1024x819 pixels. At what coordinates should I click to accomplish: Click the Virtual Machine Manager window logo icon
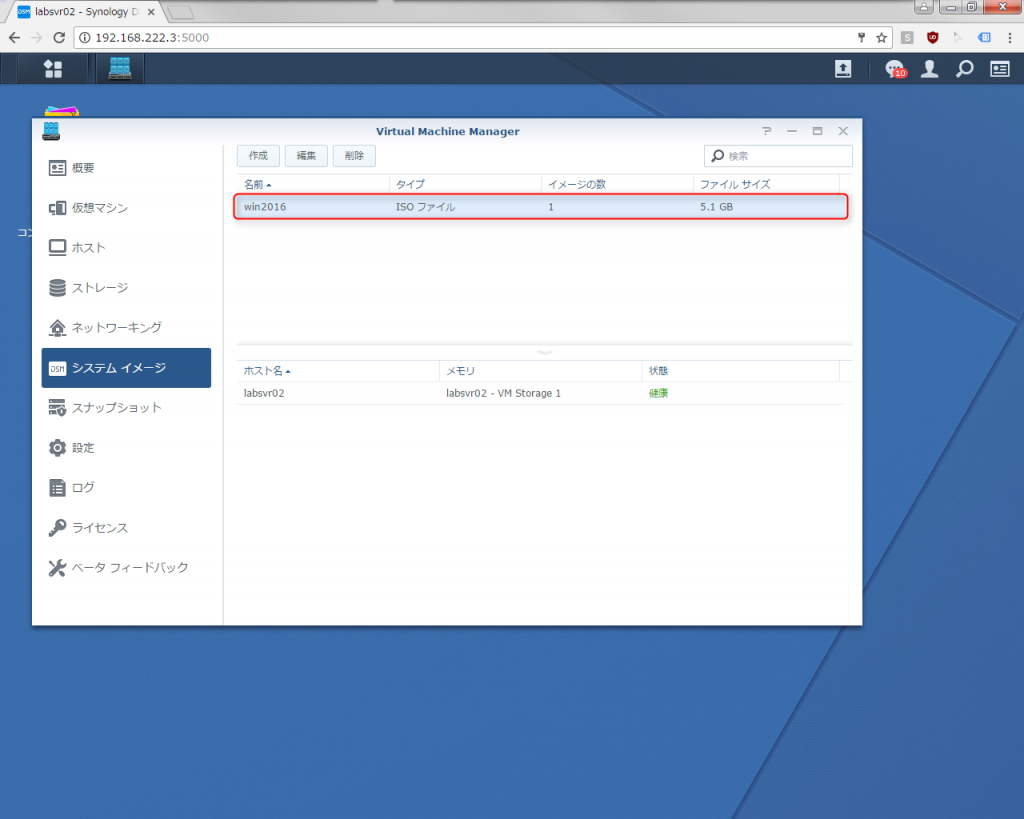click(x=51, y=131)
